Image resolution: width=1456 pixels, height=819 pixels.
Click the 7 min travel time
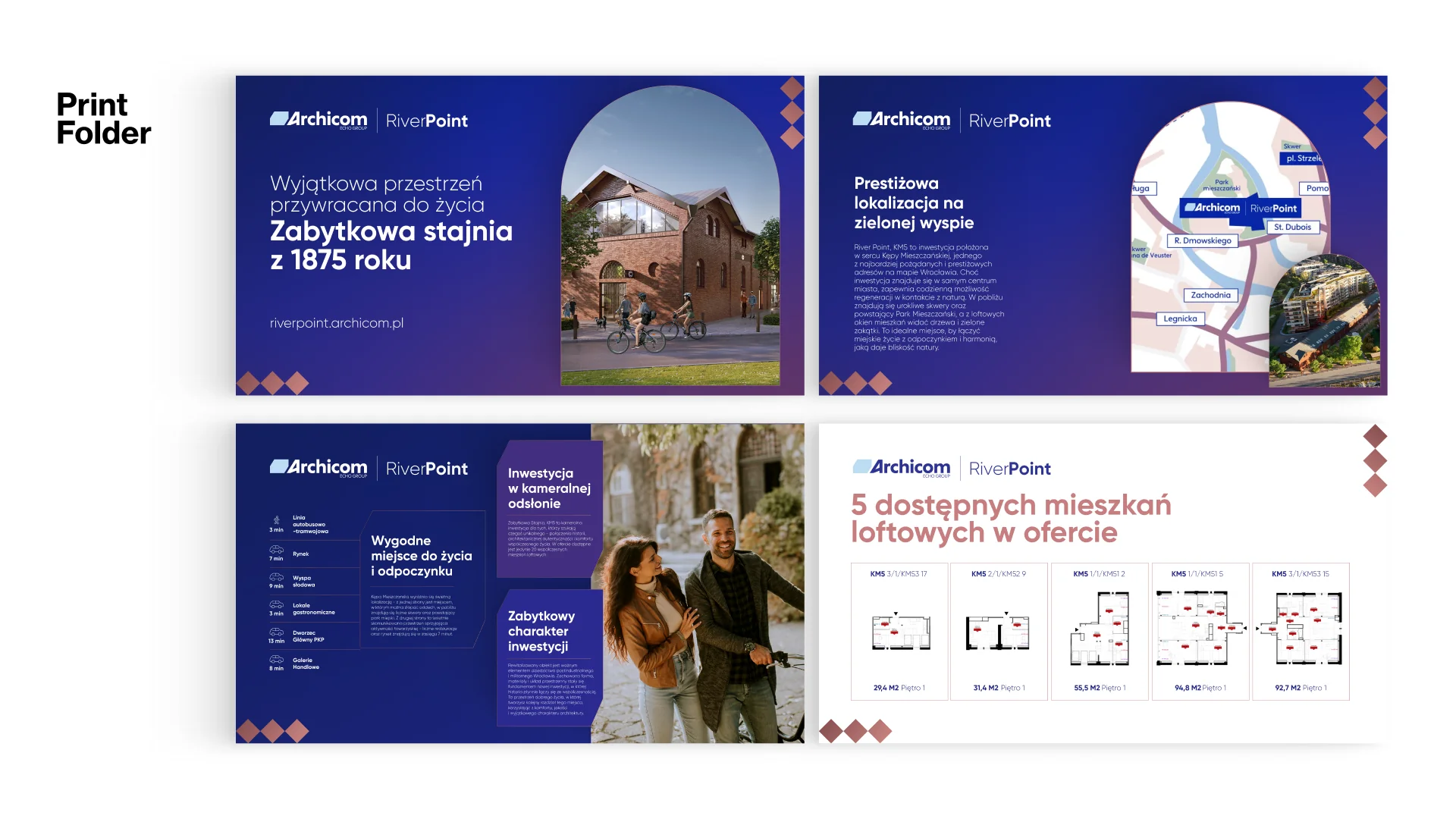[x=276, y=559]
